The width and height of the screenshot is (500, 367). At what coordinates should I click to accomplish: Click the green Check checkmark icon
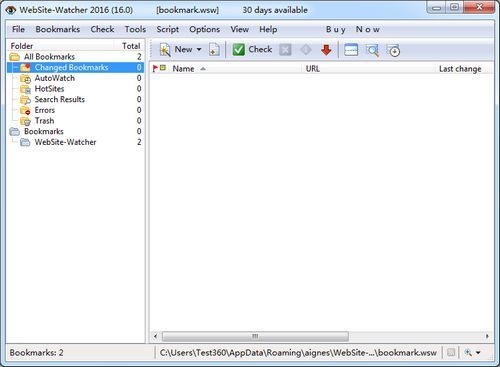(239, 50)
